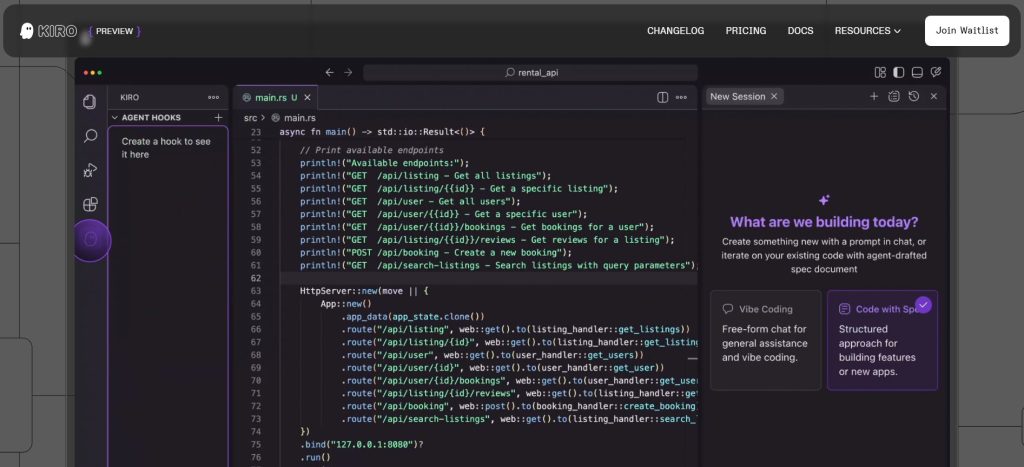This screenshot has width=1024, height=467.
Task: Open chat session history clock icon
Action: coord(913,97)
